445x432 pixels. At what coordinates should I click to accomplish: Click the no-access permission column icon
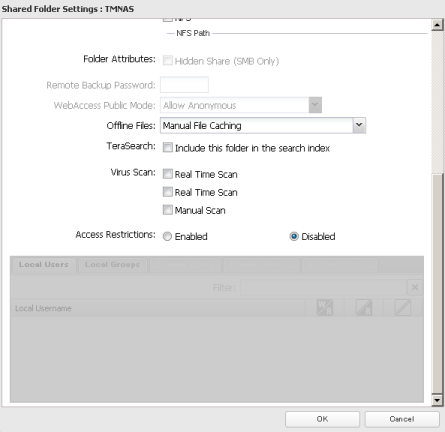point(403,307)
